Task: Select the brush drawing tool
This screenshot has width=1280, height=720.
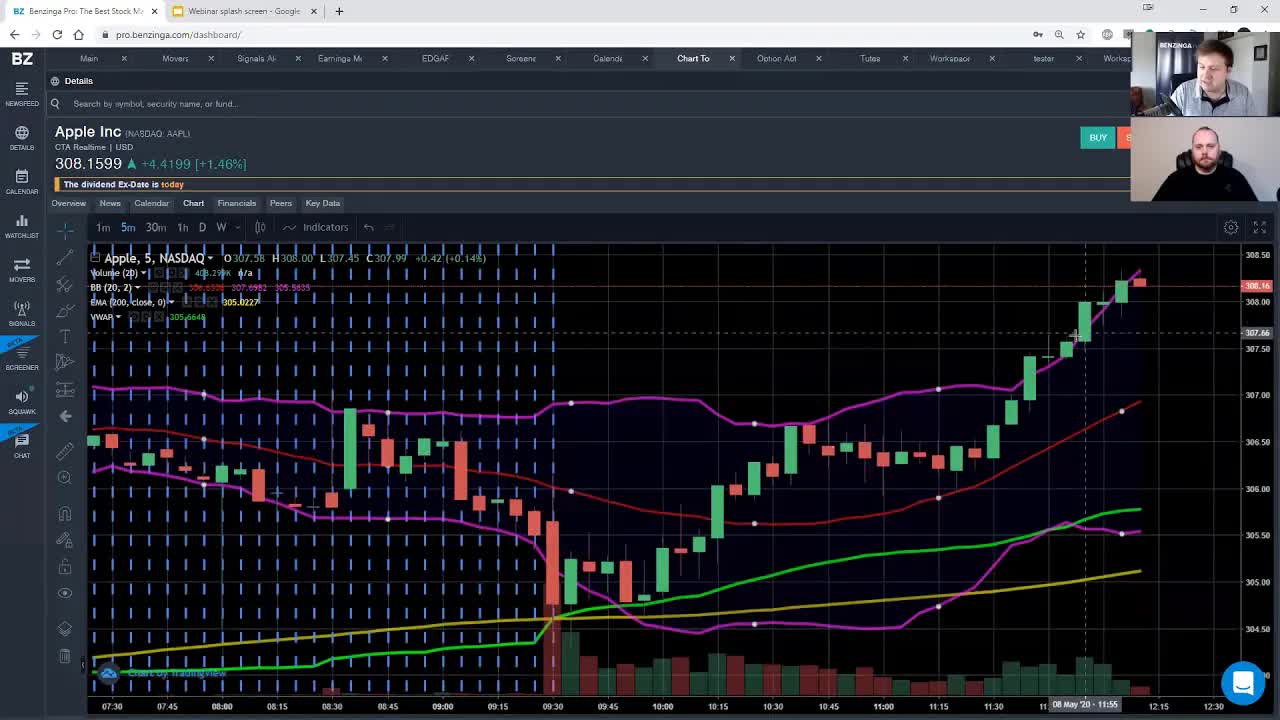Action: click(65, 311)
